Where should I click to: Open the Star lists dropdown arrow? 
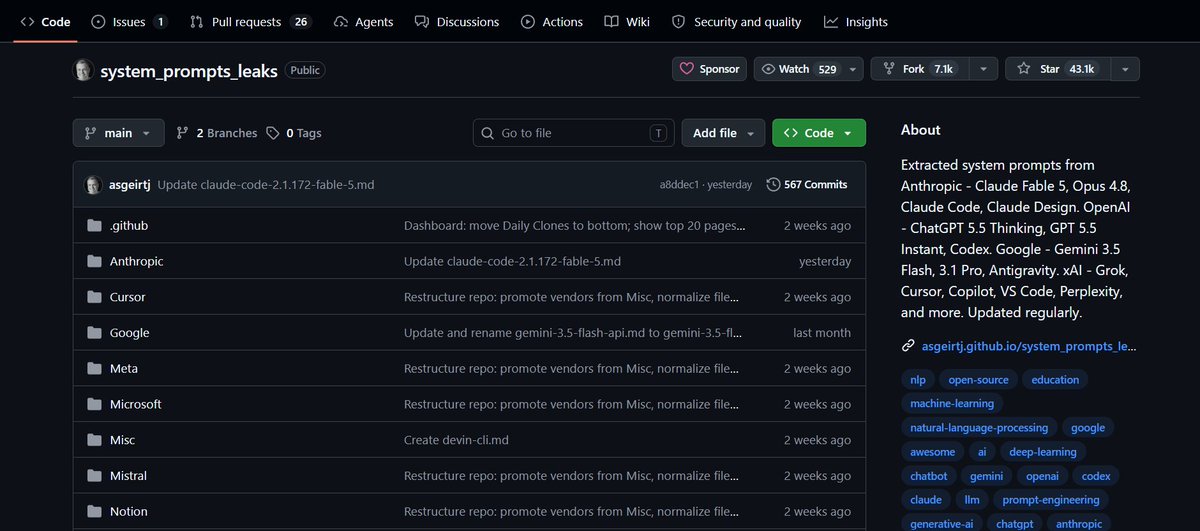(x=1125, y=69)
